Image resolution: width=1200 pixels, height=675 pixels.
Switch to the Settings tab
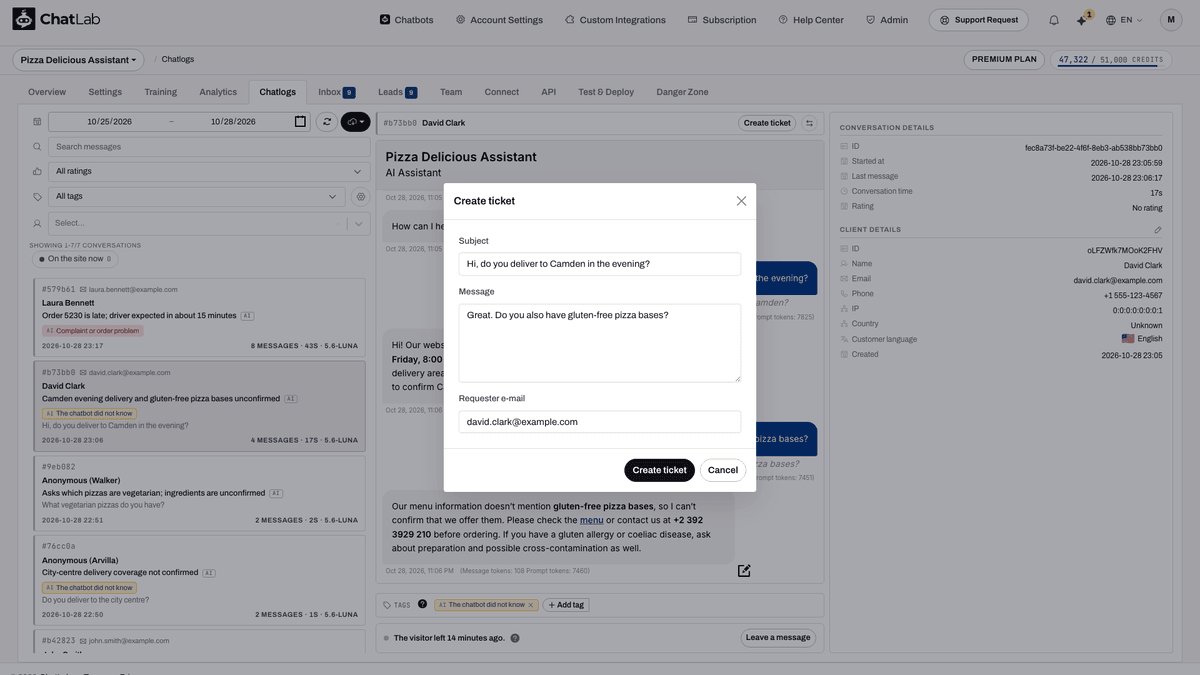point(105,92)
